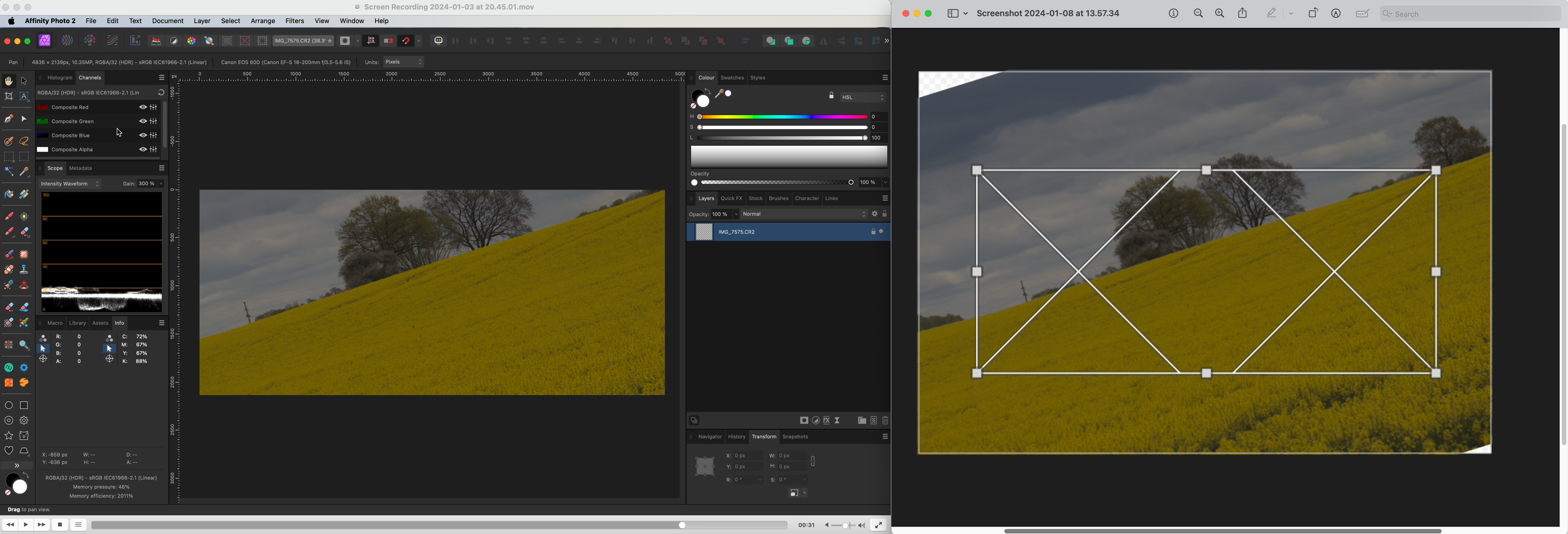
Task: Switch to the Swatches tab
Action: pyautogui.click(x=732, y=78)
